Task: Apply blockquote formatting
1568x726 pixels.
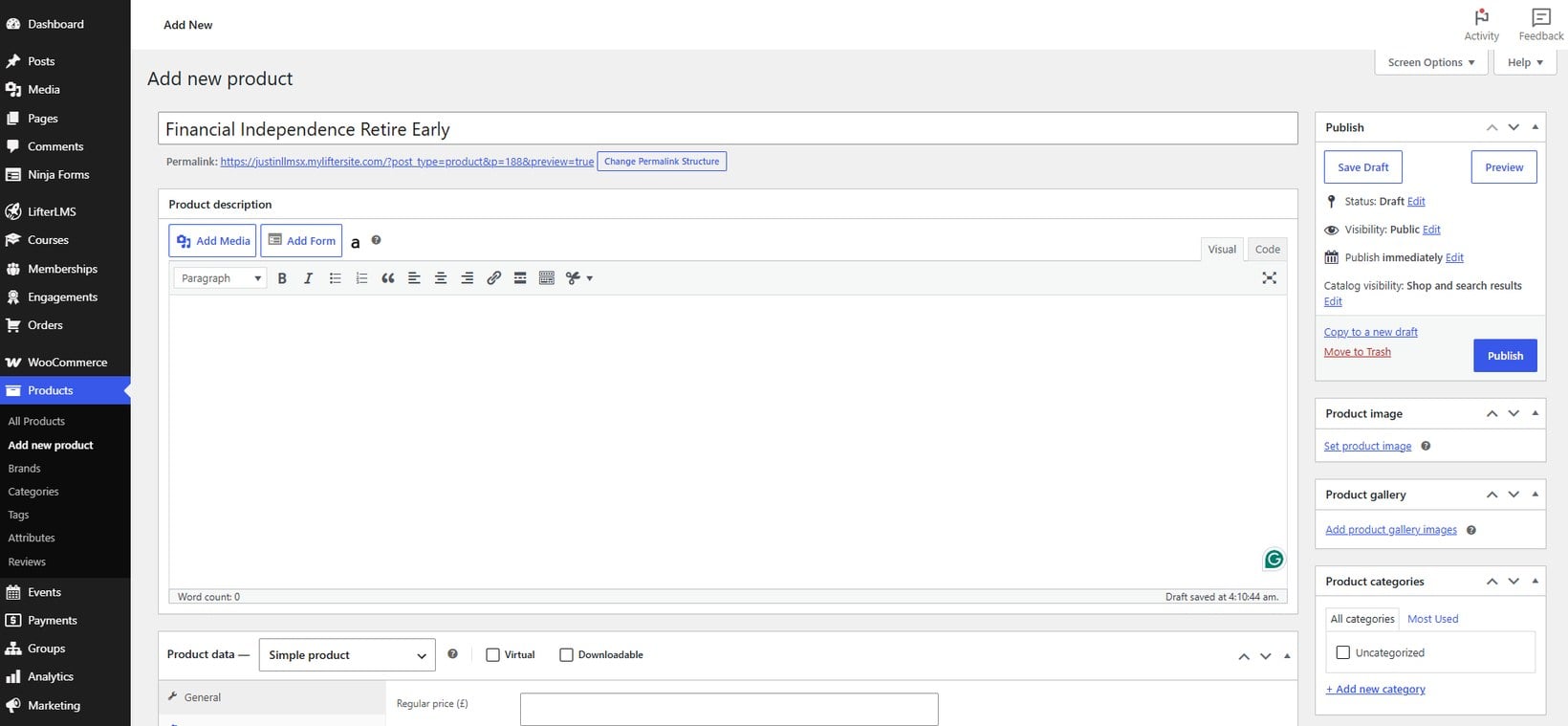Action: (387, 278)
